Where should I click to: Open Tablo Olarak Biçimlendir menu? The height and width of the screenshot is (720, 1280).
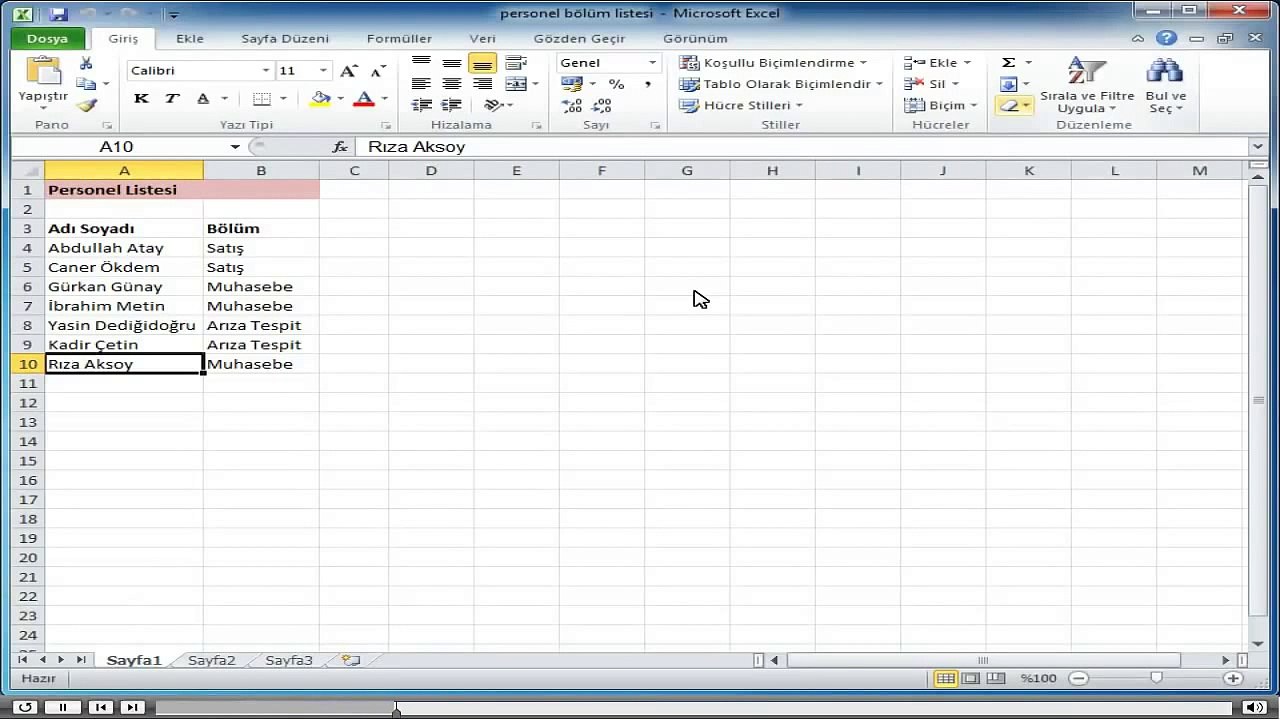781,84
